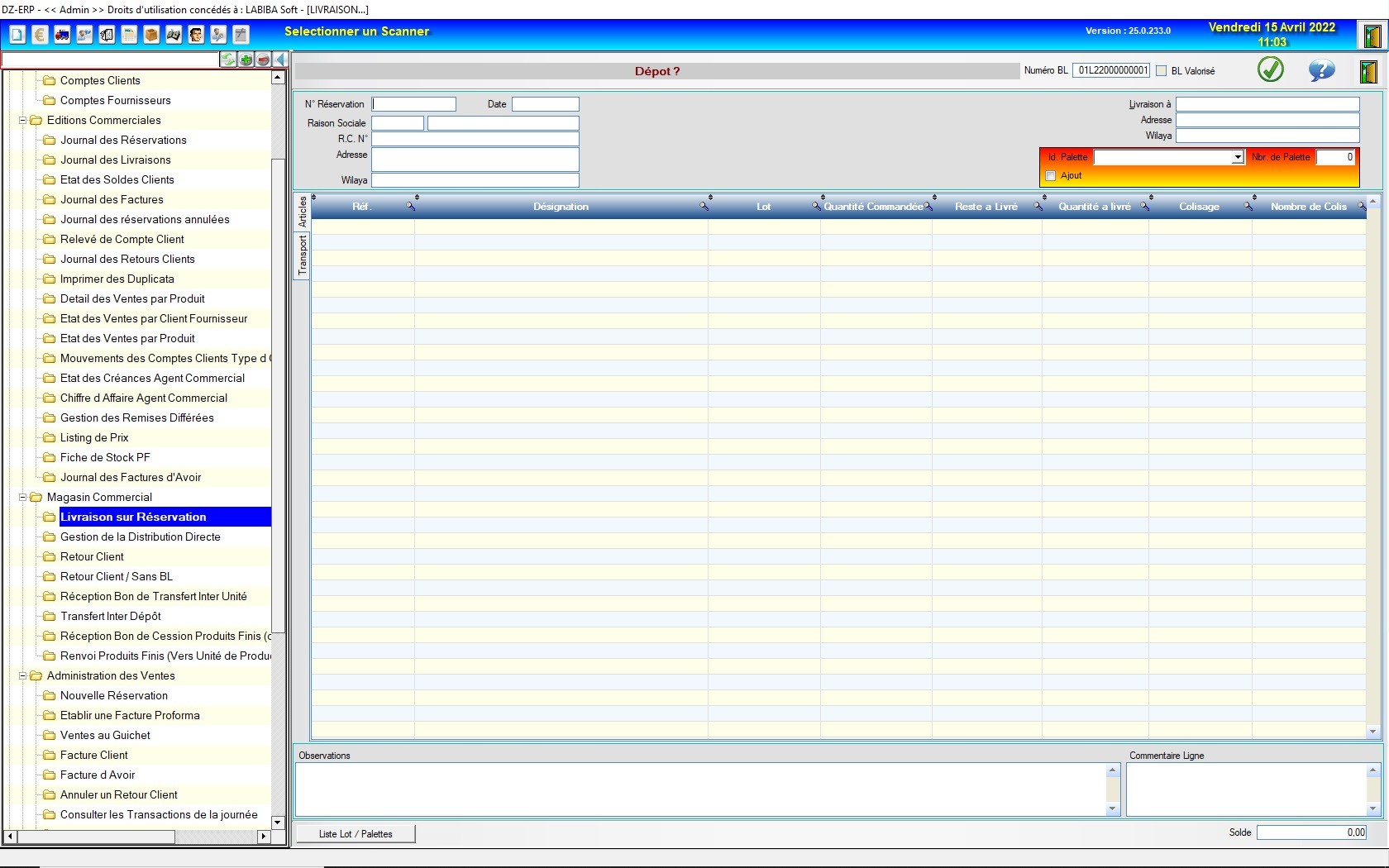Collapse the Editions Commerciales tree node
Image resolution: width=1389 pixels, height=868 pixels.
23,121
